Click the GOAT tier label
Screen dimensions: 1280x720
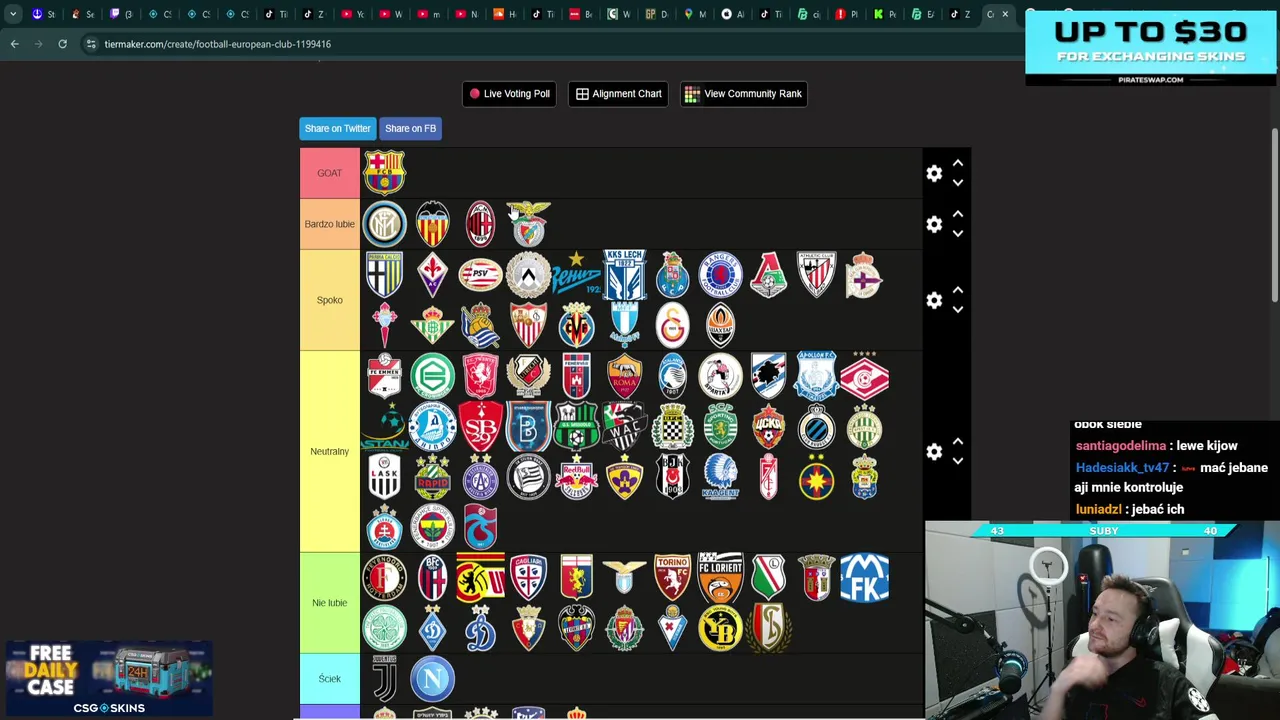click(329, 173)
